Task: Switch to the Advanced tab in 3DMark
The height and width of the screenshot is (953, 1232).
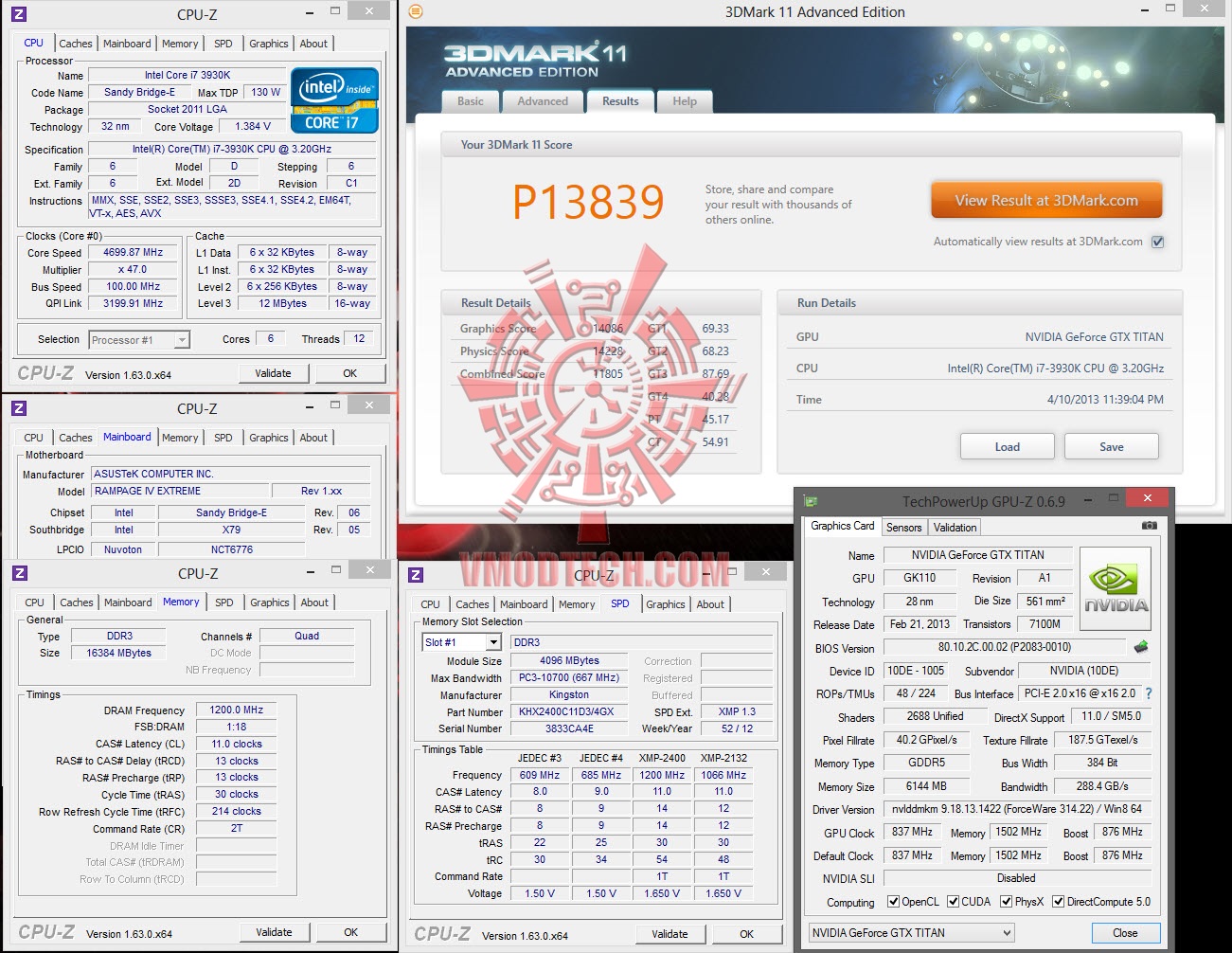Action: [543, 101]
